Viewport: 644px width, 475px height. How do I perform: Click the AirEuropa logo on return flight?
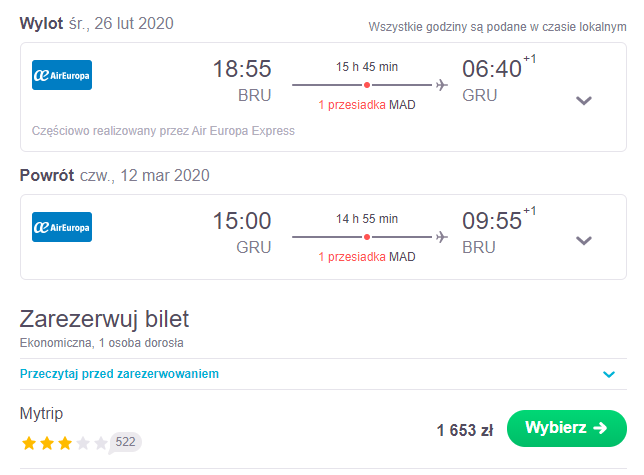coord(62,227)
